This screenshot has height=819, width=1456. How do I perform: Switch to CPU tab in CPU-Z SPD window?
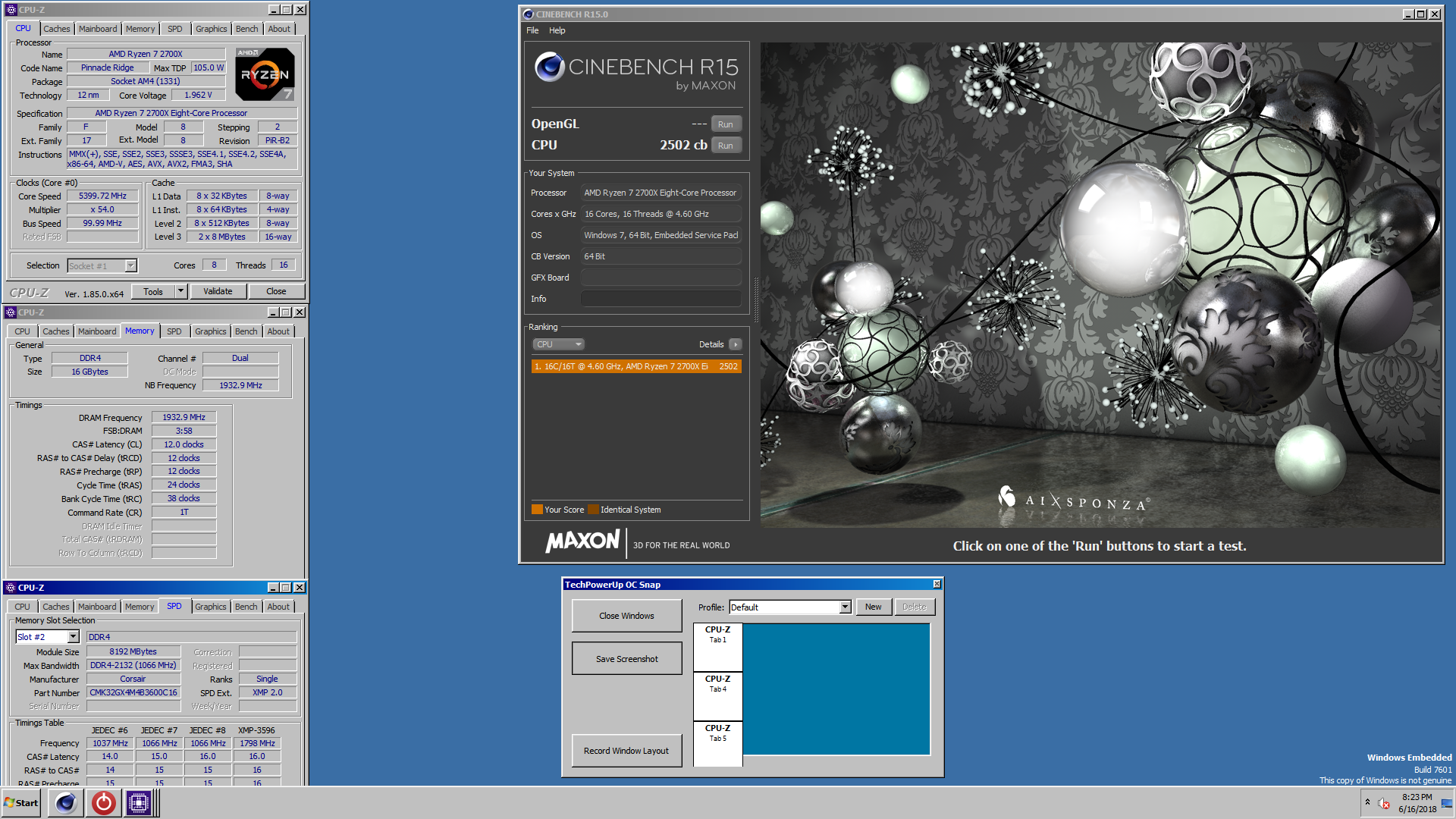coord(22,607)
